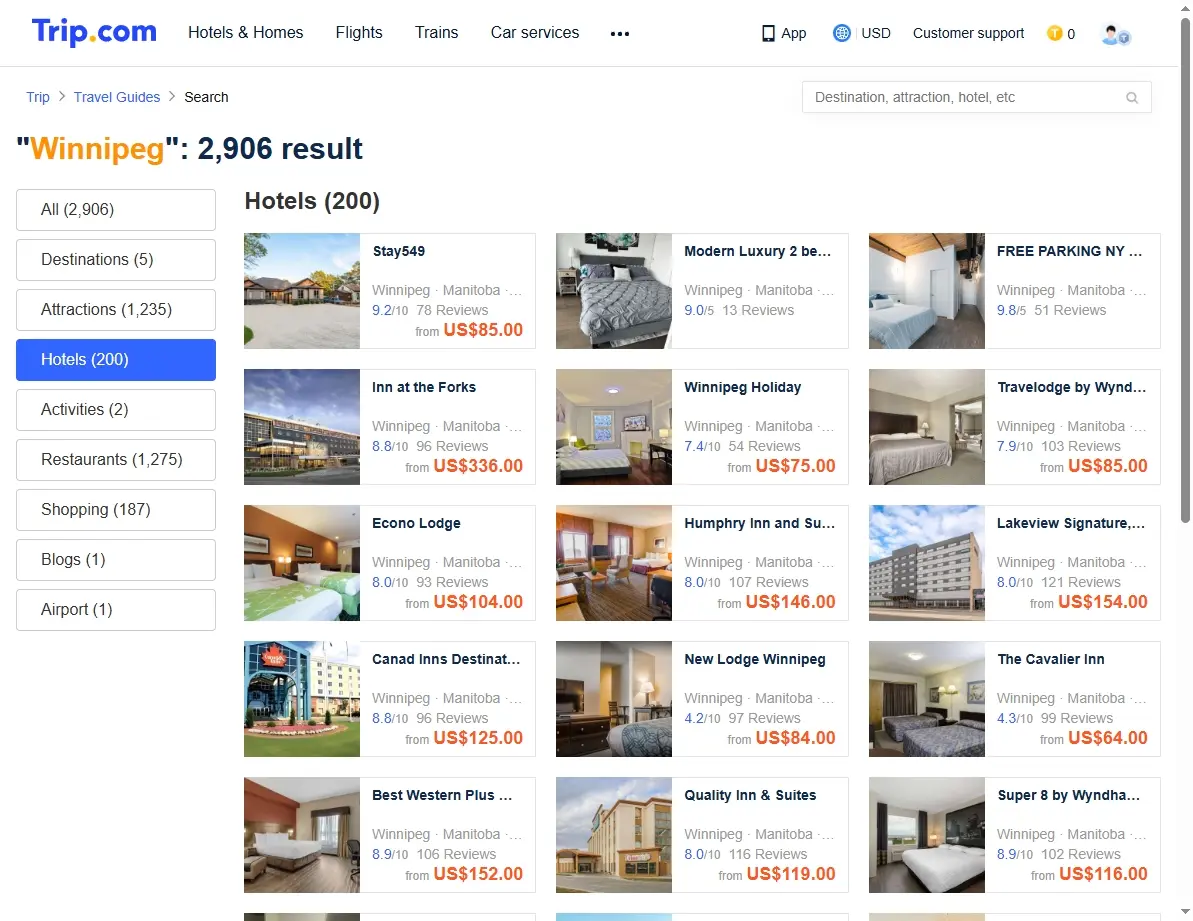Select Activities (2) filter
Screen dimensions: 1193x921
[x=116, y=410]
